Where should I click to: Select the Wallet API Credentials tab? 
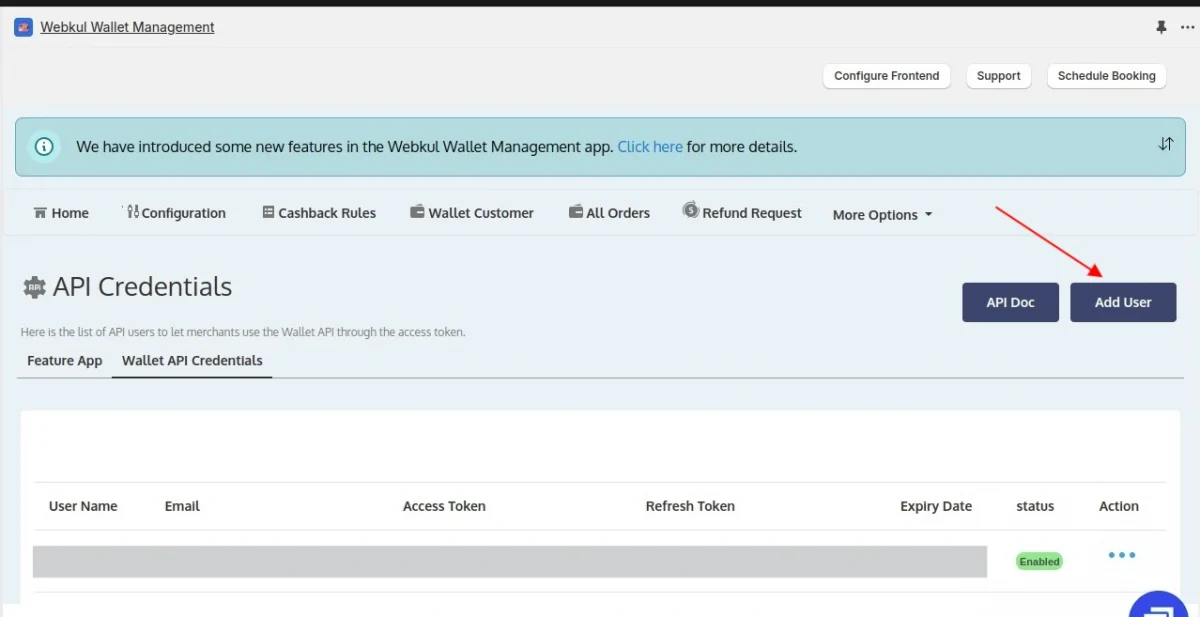tap(192, 361)
